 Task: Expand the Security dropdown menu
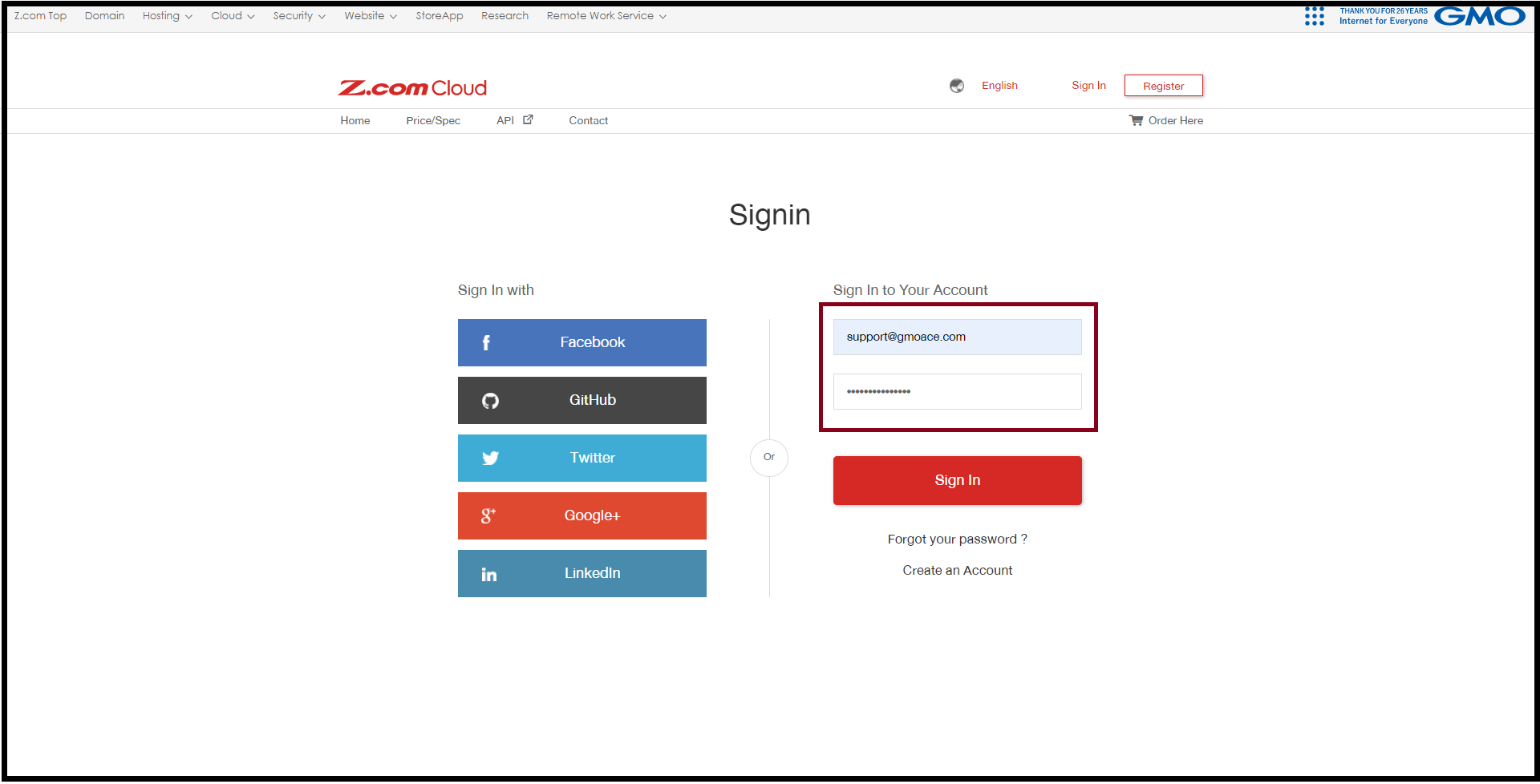pos(298,16)
